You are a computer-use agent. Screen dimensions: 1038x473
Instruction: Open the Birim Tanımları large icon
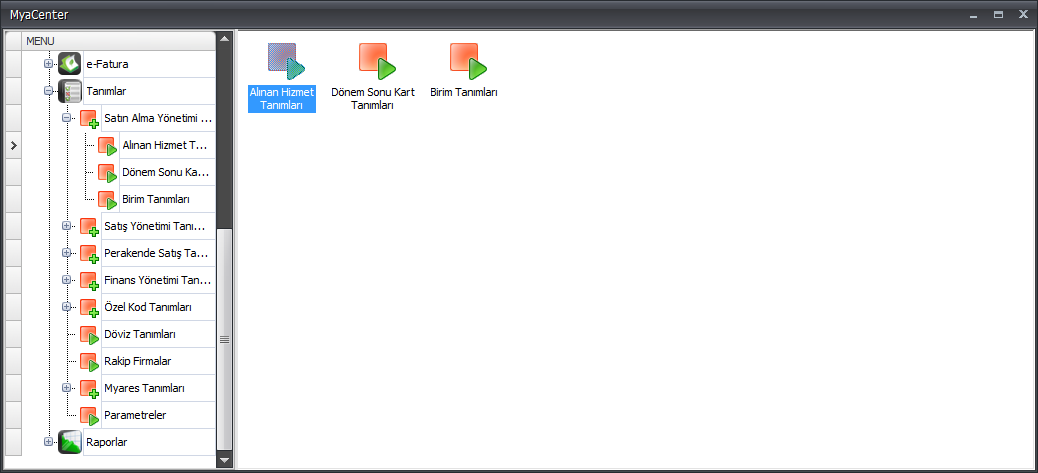click(x=468, y=62)
